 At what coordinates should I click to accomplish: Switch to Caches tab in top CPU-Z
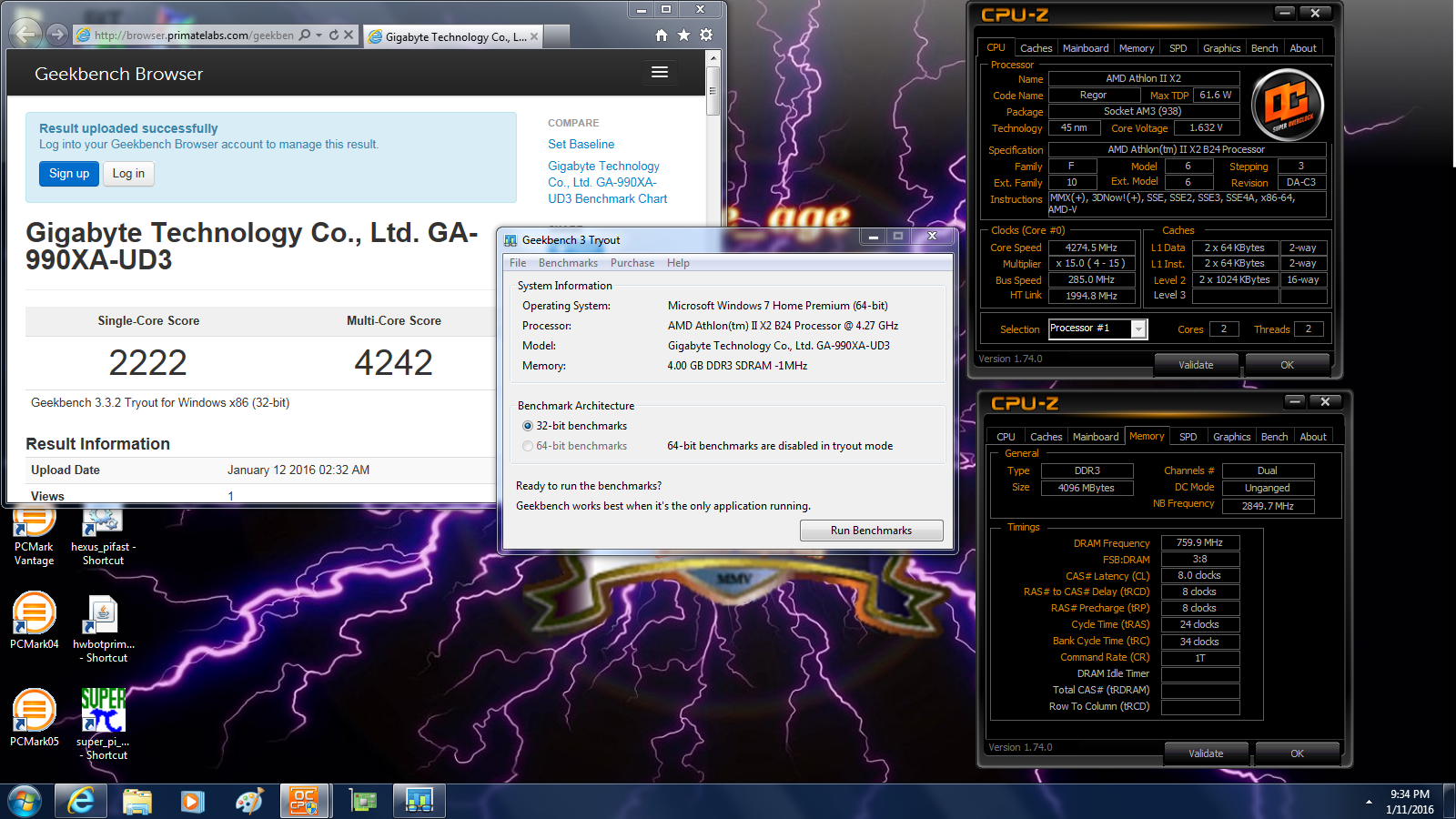(x=1036, y=48)
